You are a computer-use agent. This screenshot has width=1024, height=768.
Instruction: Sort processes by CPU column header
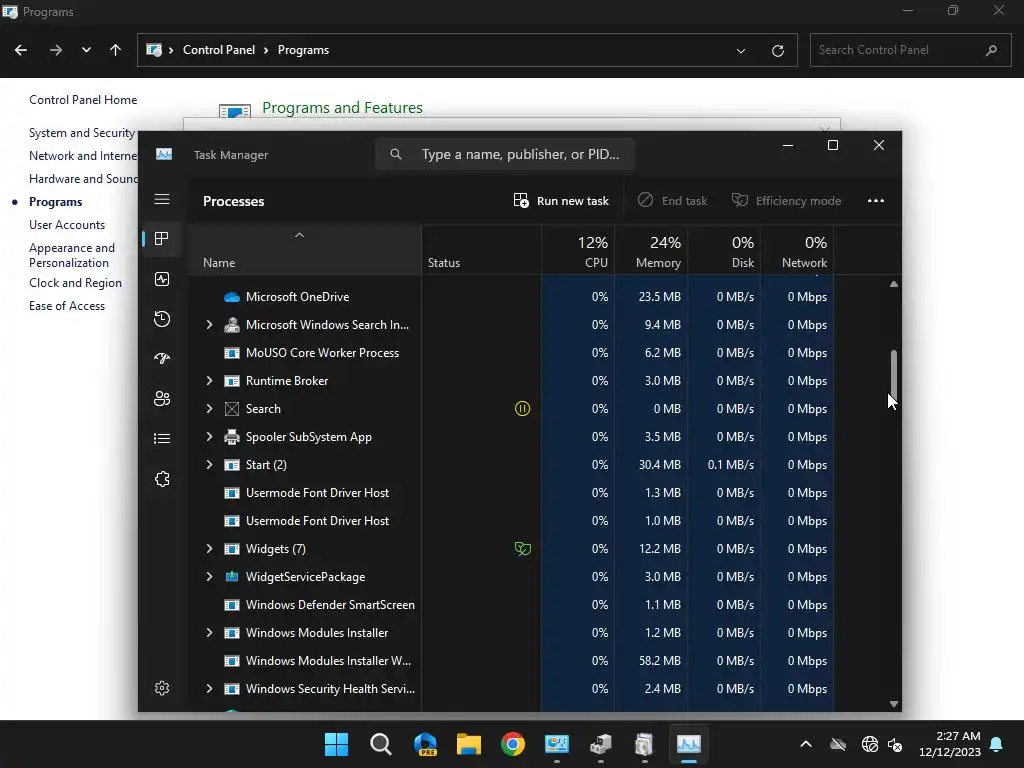tap(578, 251)
